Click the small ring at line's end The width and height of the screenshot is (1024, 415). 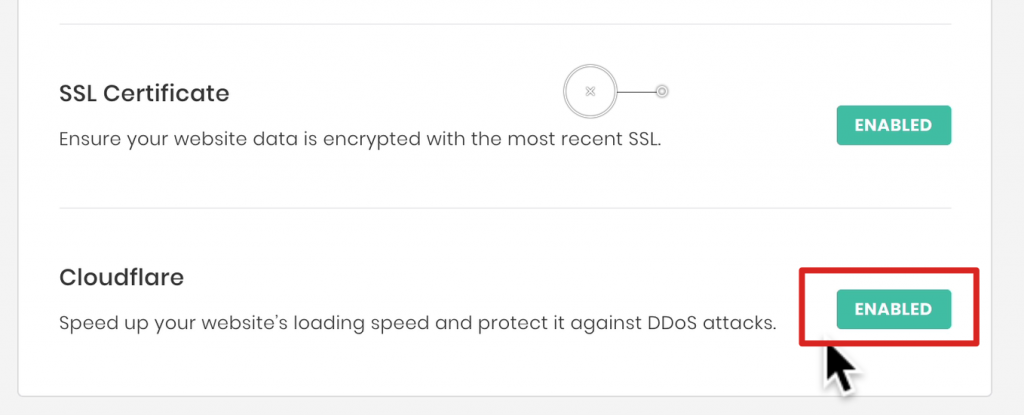tap(661, 92)
